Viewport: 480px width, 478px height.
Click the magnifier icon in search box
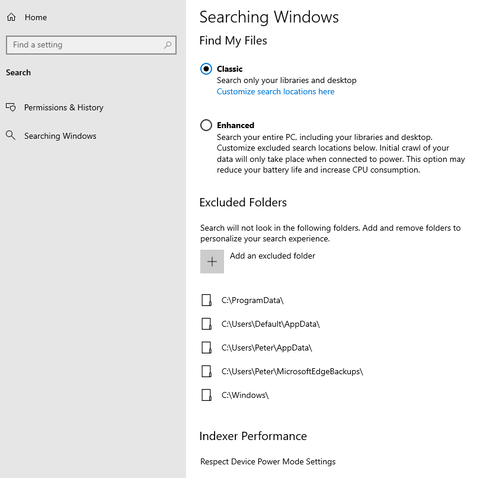(168, 45)
